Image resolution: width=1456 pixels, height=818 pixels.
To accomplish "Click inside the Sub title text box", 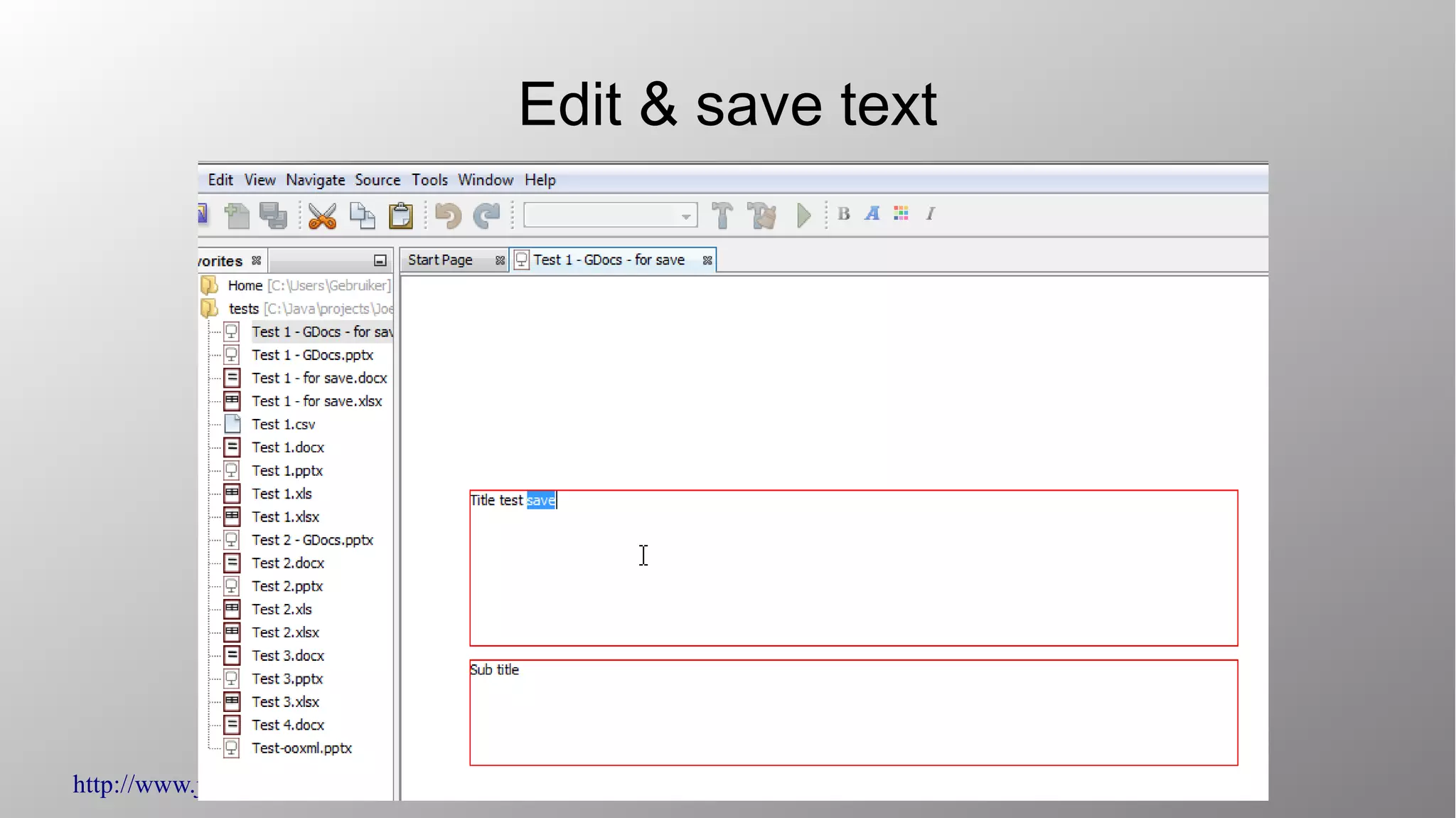I will [853, 713].
